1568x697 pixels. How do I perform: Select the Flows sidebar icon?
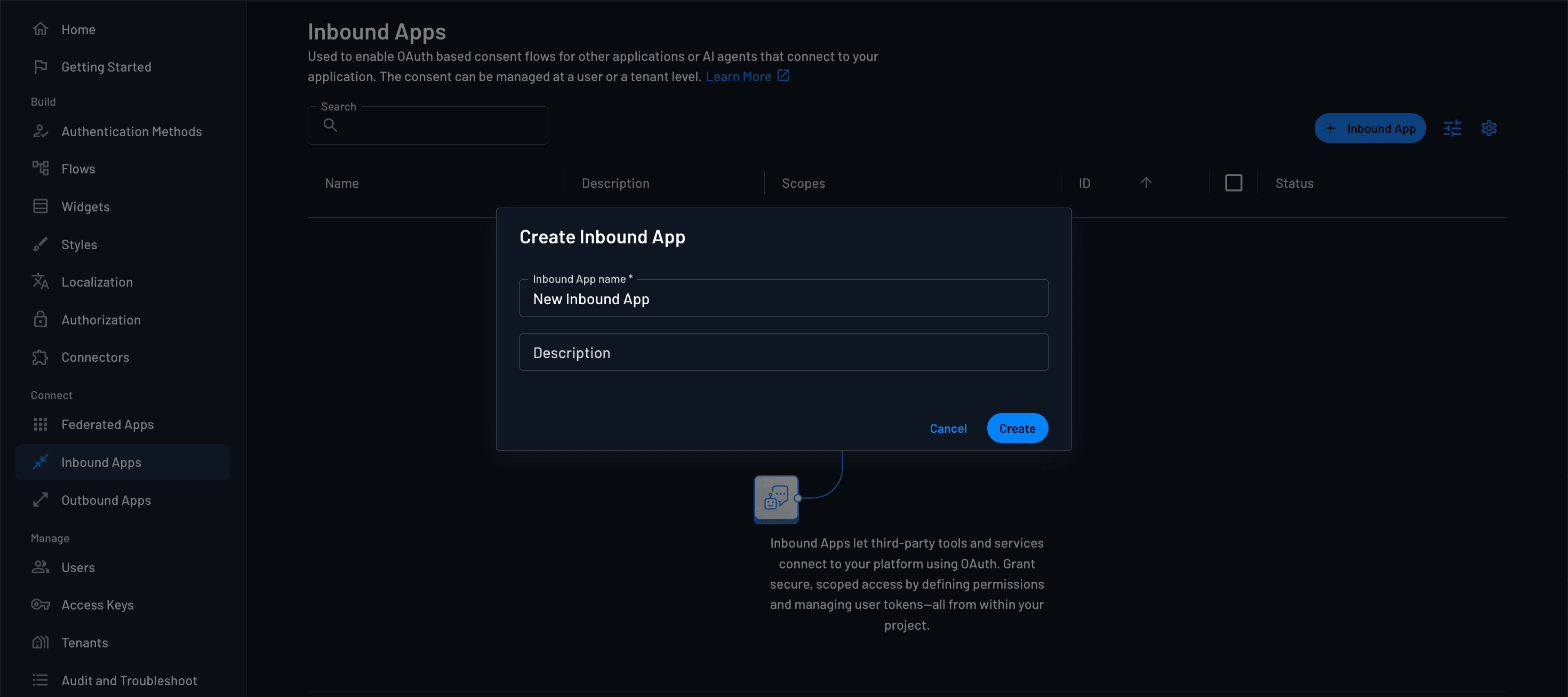coord(40,168)
